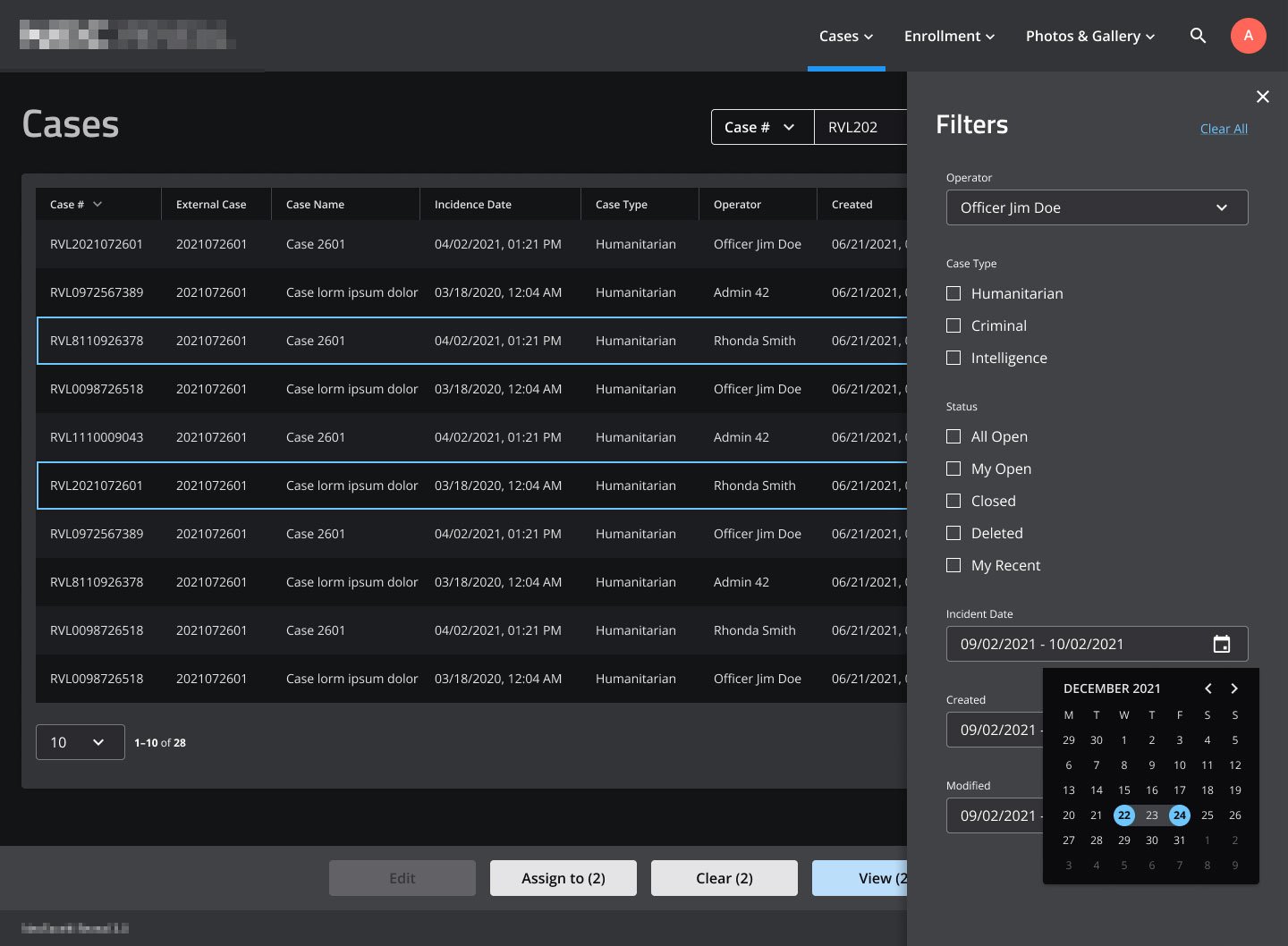Open the Enrollment menu
This screenshot has height=946, width=1288.
(x=949, y=36)
